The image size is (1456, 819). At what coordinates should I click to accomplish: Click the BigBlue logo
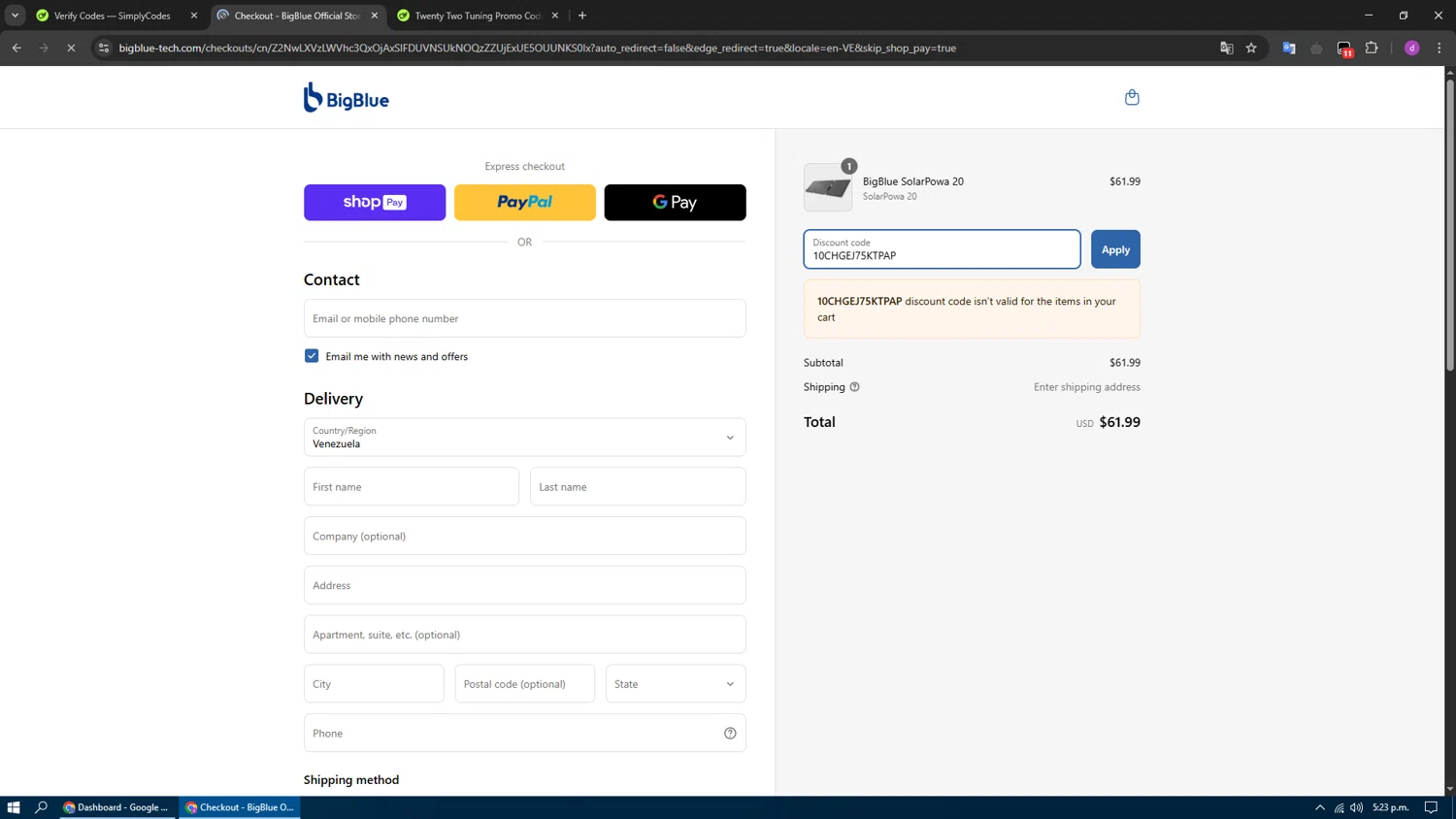[x=347, y=97]
